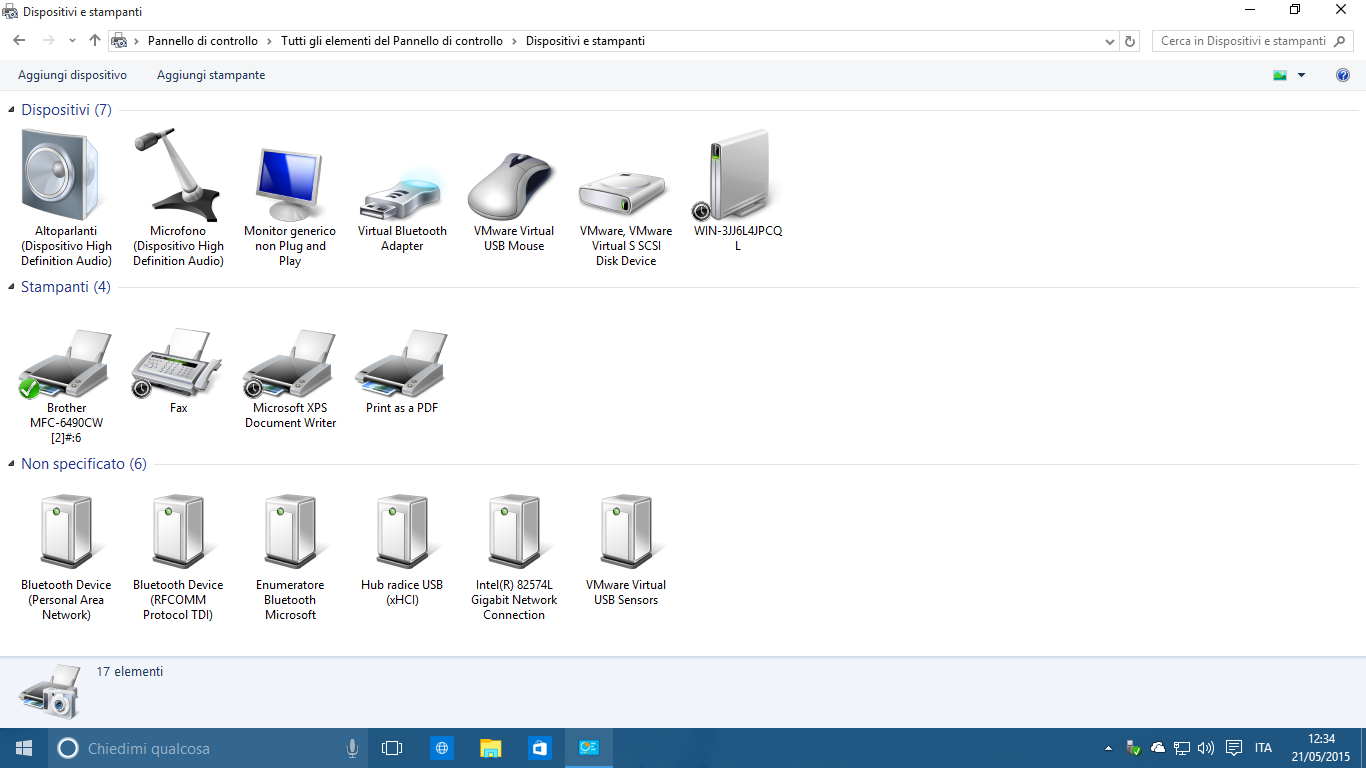Click the safely remove hardware tray icon
Viewport: 1366px width, 768px height.
point(1133,748)
